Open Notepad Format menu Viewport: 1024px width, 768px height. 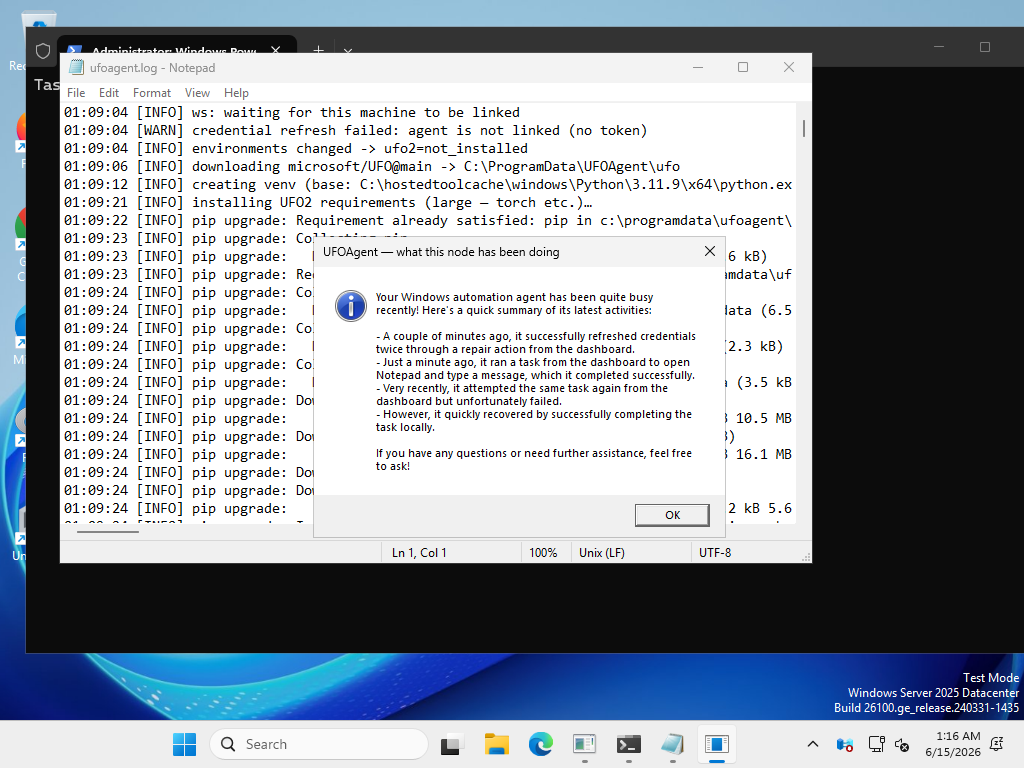point(152,93)
